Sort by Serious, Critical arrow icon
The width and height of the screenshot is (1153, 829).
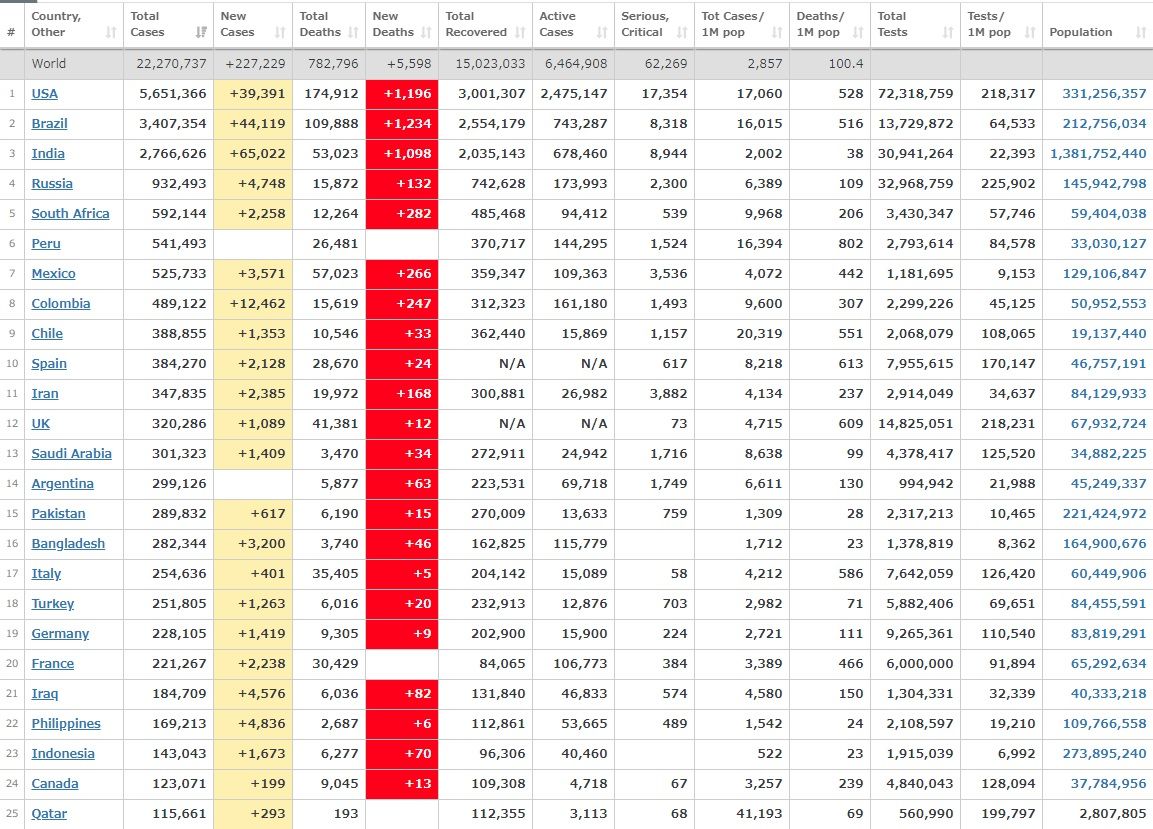coord(684,33)
